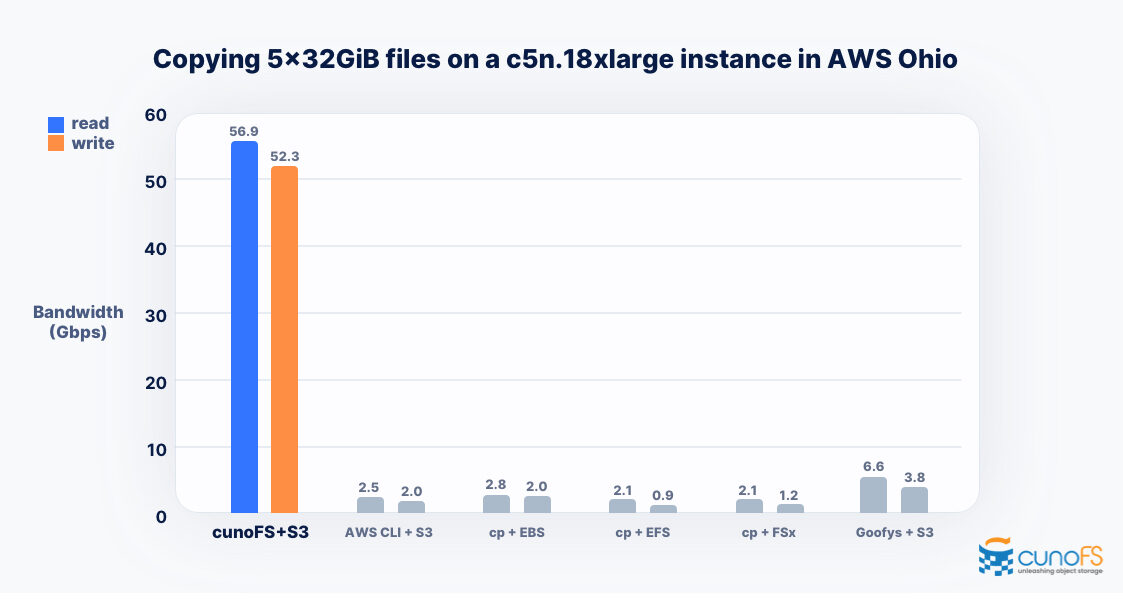Select the cp + EBS write bar
This screenshot has width=1123, height=599.
coord(537,504)
